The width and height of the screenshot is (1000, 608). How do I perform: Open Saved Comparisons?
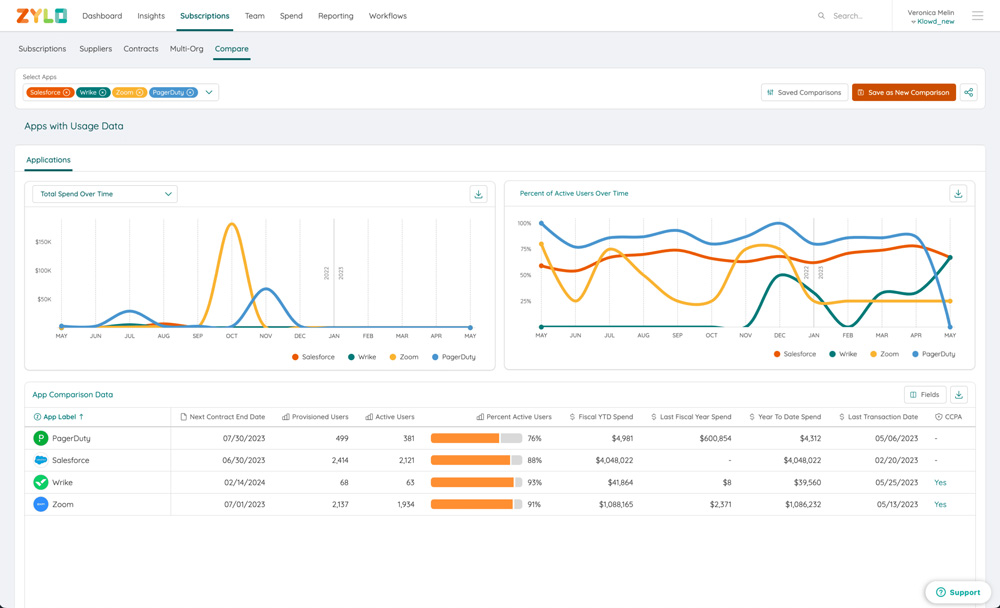tap(804, 93)
